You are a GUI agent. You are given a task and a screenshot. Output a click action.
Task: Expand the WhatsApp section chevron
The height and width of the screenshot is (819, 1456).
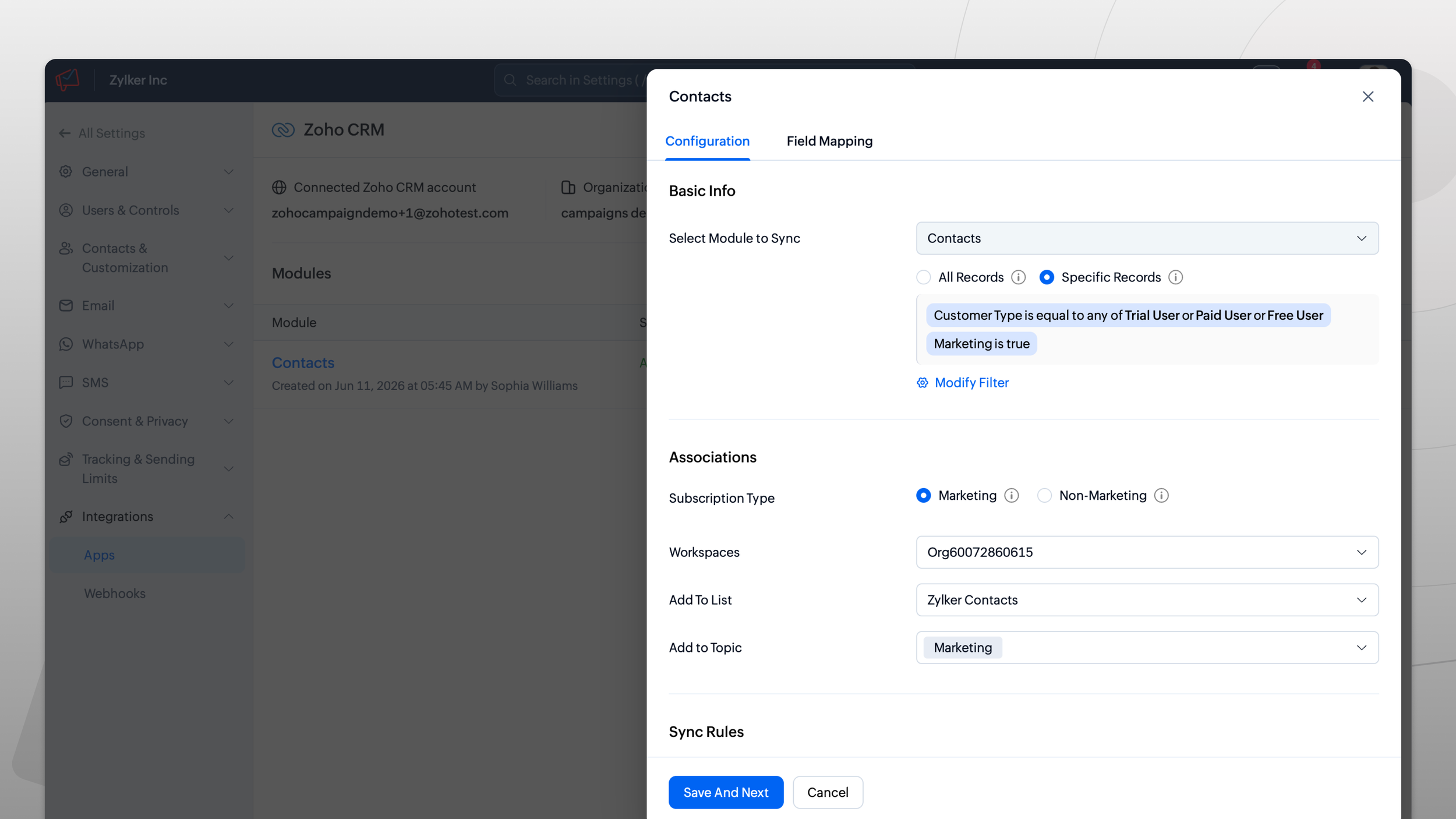(x=229, y=344)
